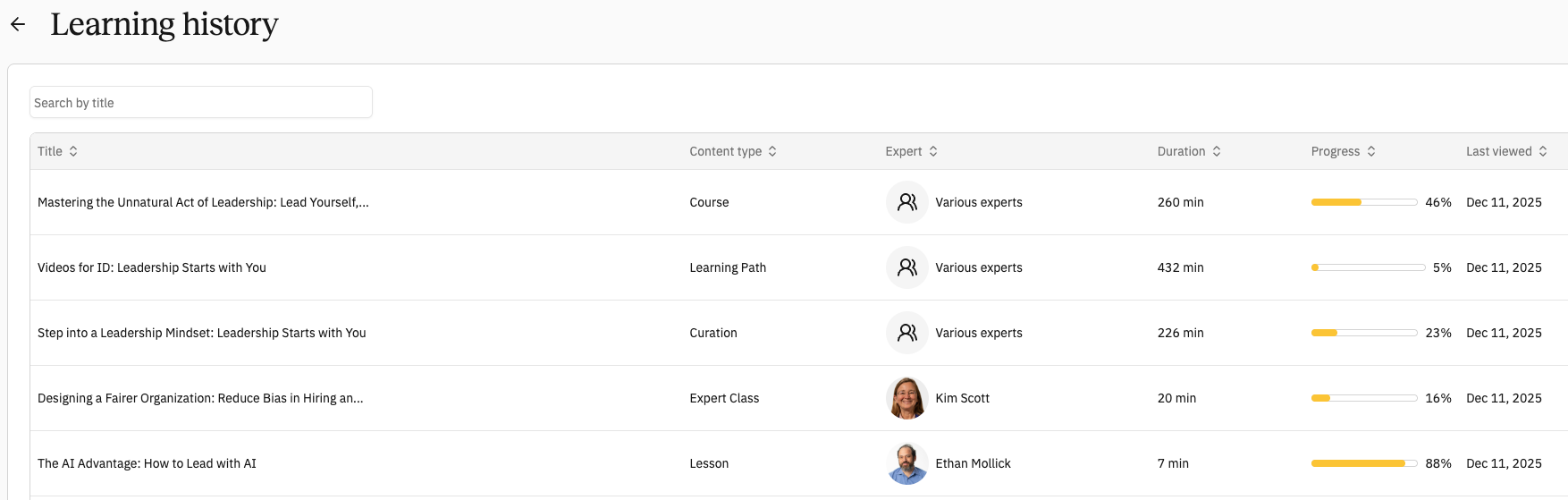Sort by Progress column arrows
This screenshot has height=500, width=1568.
1371,151
